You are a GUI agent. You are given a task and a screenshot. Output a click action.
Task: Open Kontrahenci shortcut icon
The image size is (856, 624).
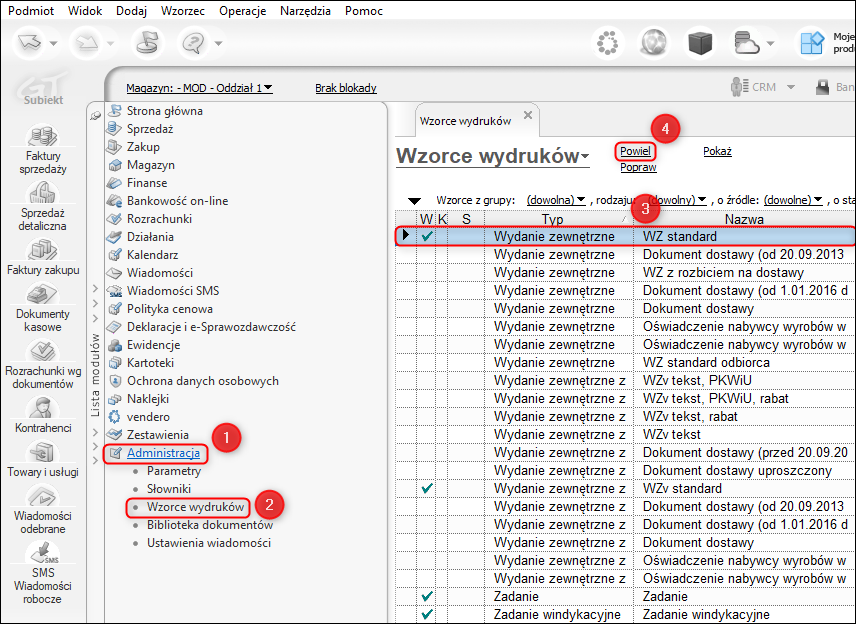click(x=42, y=408)
